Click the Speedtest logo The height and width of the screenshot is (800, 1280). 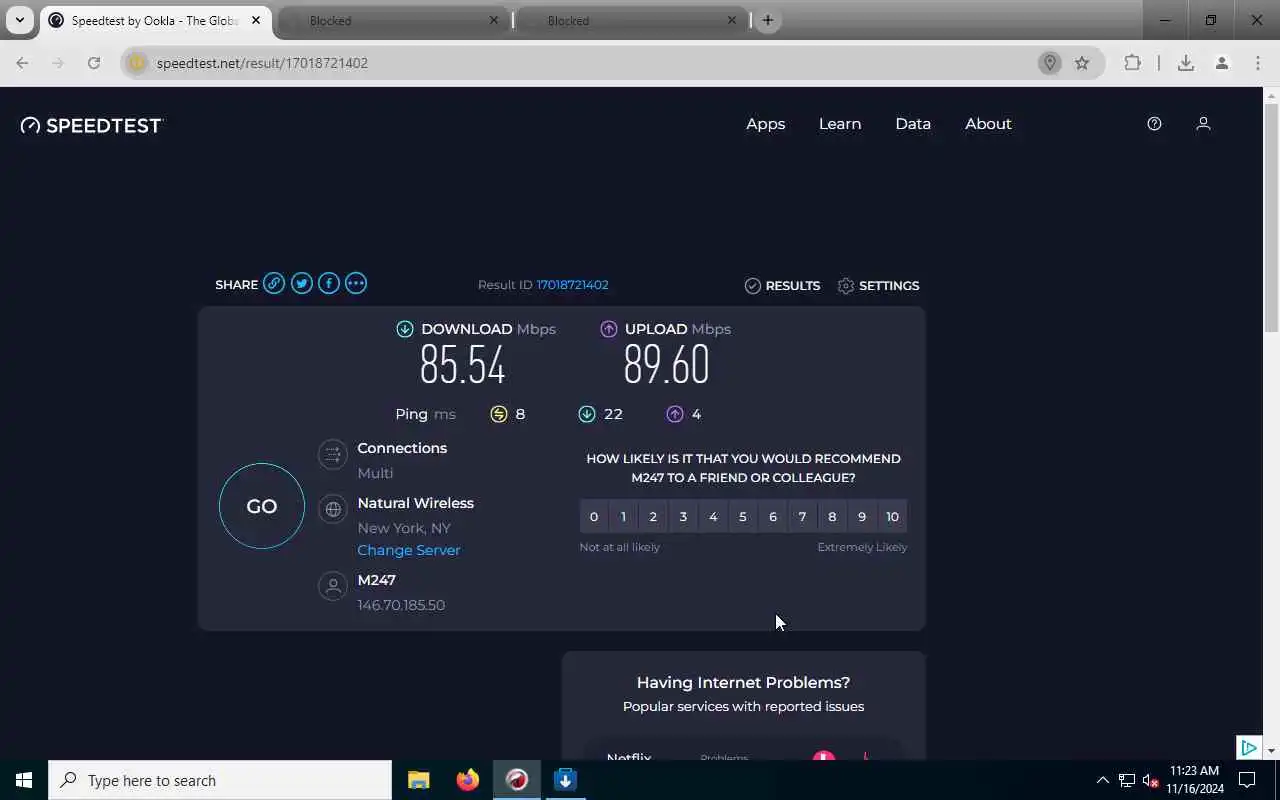[92, 125]
